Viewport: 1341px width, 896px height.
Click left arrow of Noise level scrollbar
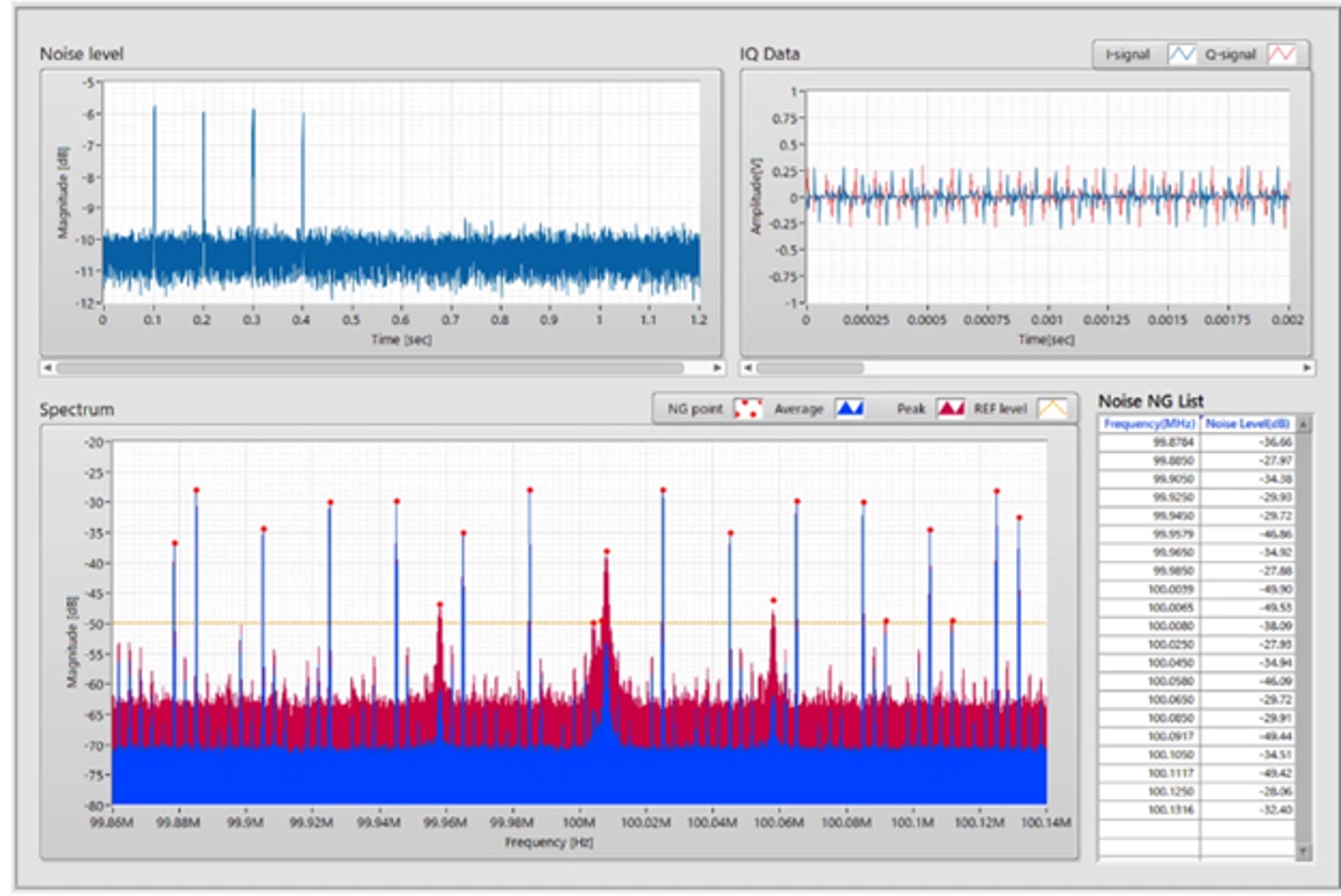48,368
